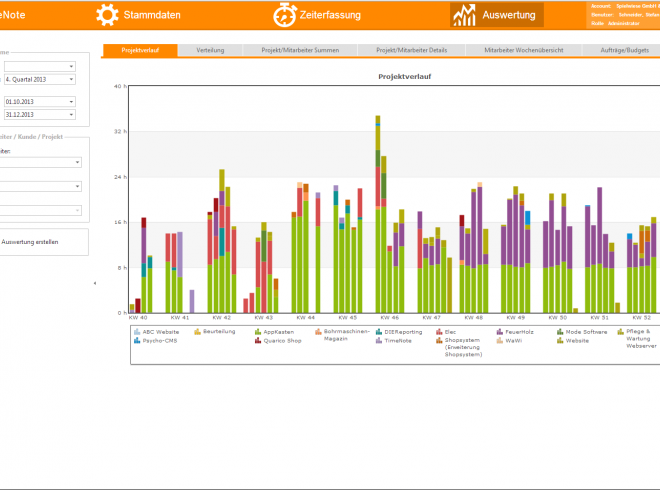The width and height of the screenshot is (660, 490).
Task: Click the FeuerHolz legend marker
Action: pyautogui.click(x=499, y=331)
